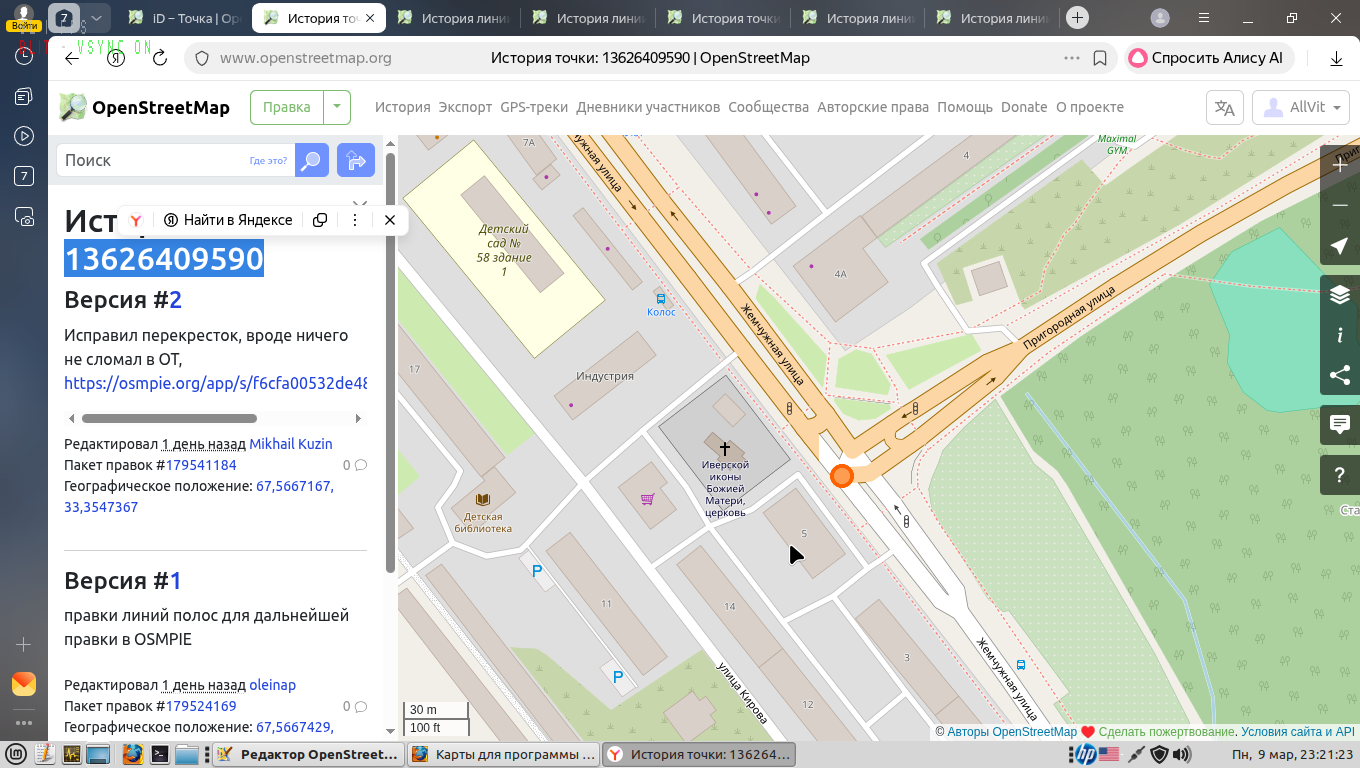Open the AllVit user account dropdown
Viewport: 1360px width, 768px height.
[x=1301, y=108]
